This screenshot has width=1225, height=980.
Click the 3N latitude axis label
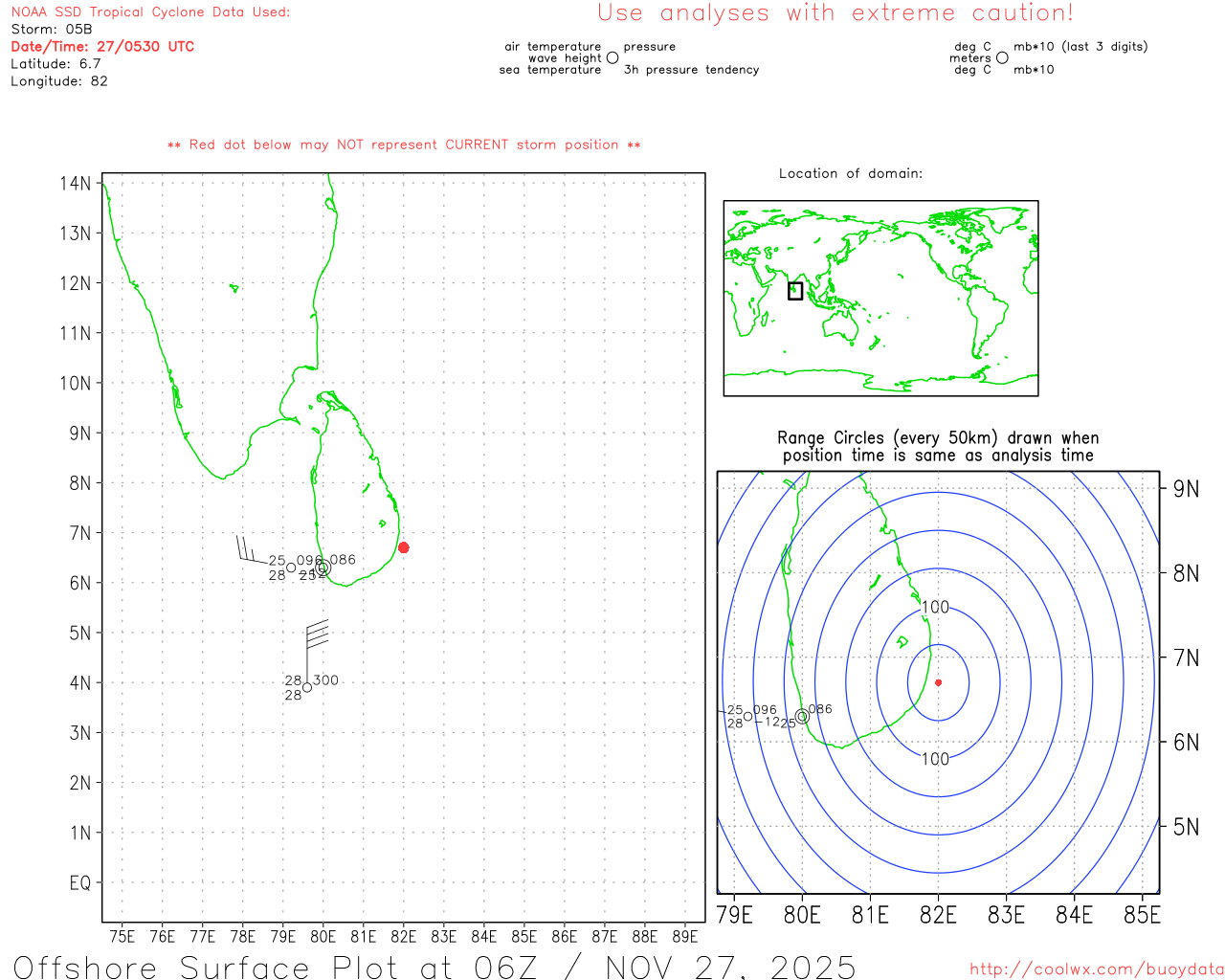[80, 733]
